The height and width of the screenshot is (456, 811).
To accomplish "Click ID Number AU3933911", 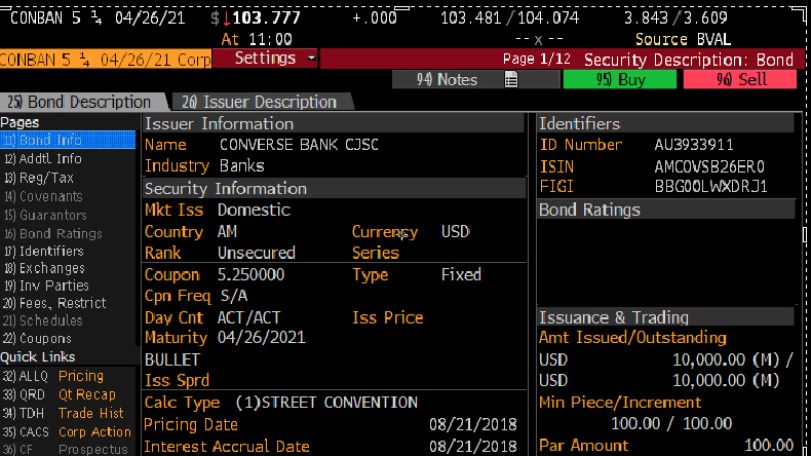I will pos(694,144).
